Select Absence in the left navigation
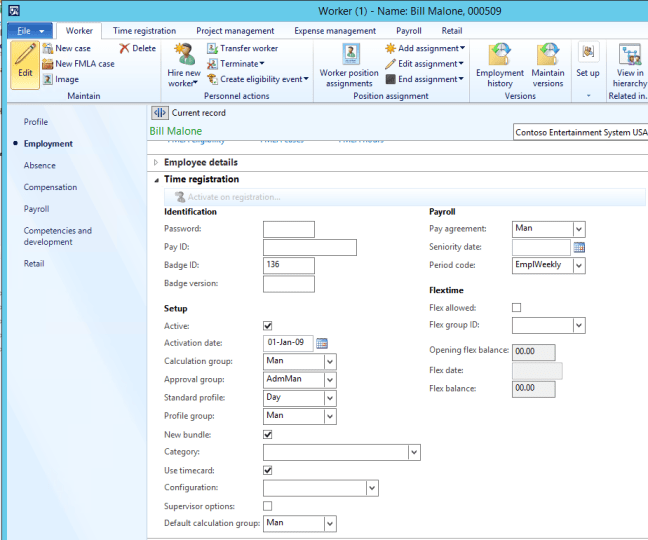 40,165
